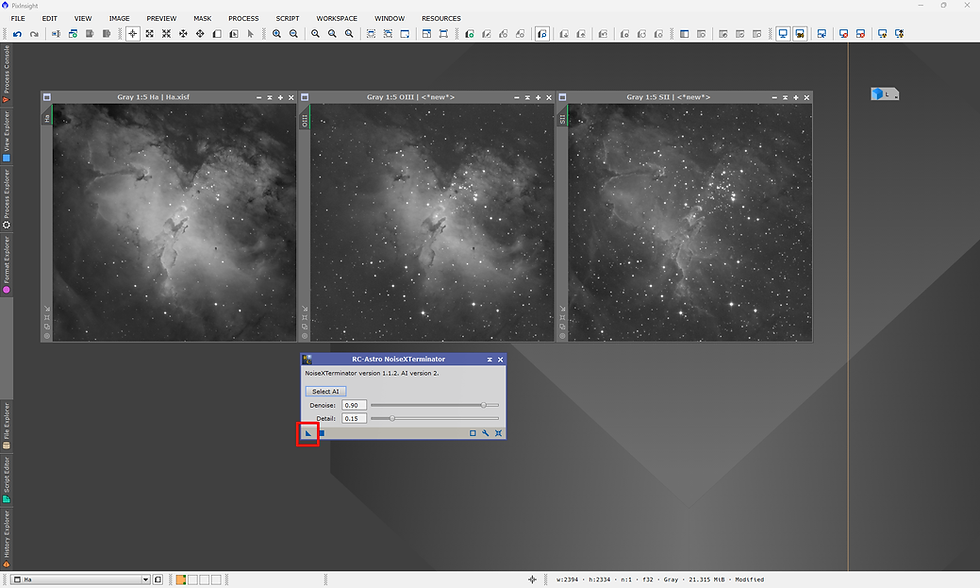Click the SII view identifier tab

click(x=562, y=118)
